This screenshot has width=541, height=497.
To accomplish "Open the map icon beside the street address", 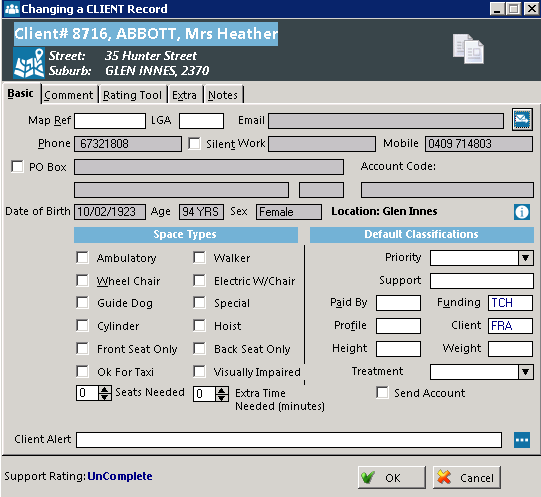I will 29,63.
